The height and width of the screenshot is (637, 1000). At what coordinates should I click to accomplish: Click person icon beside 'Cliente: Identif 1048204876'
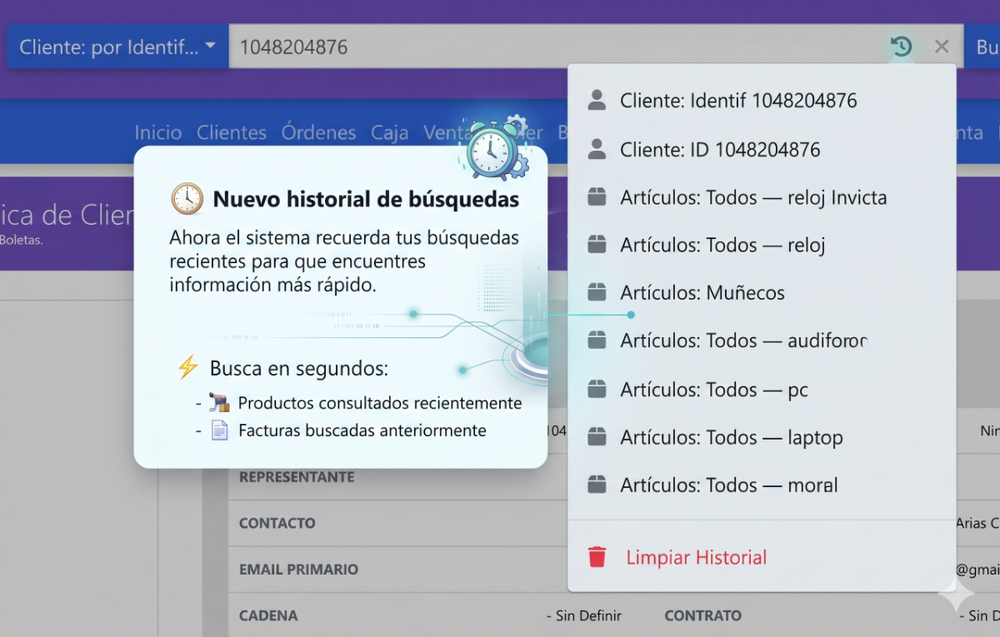tap(597, 100)
